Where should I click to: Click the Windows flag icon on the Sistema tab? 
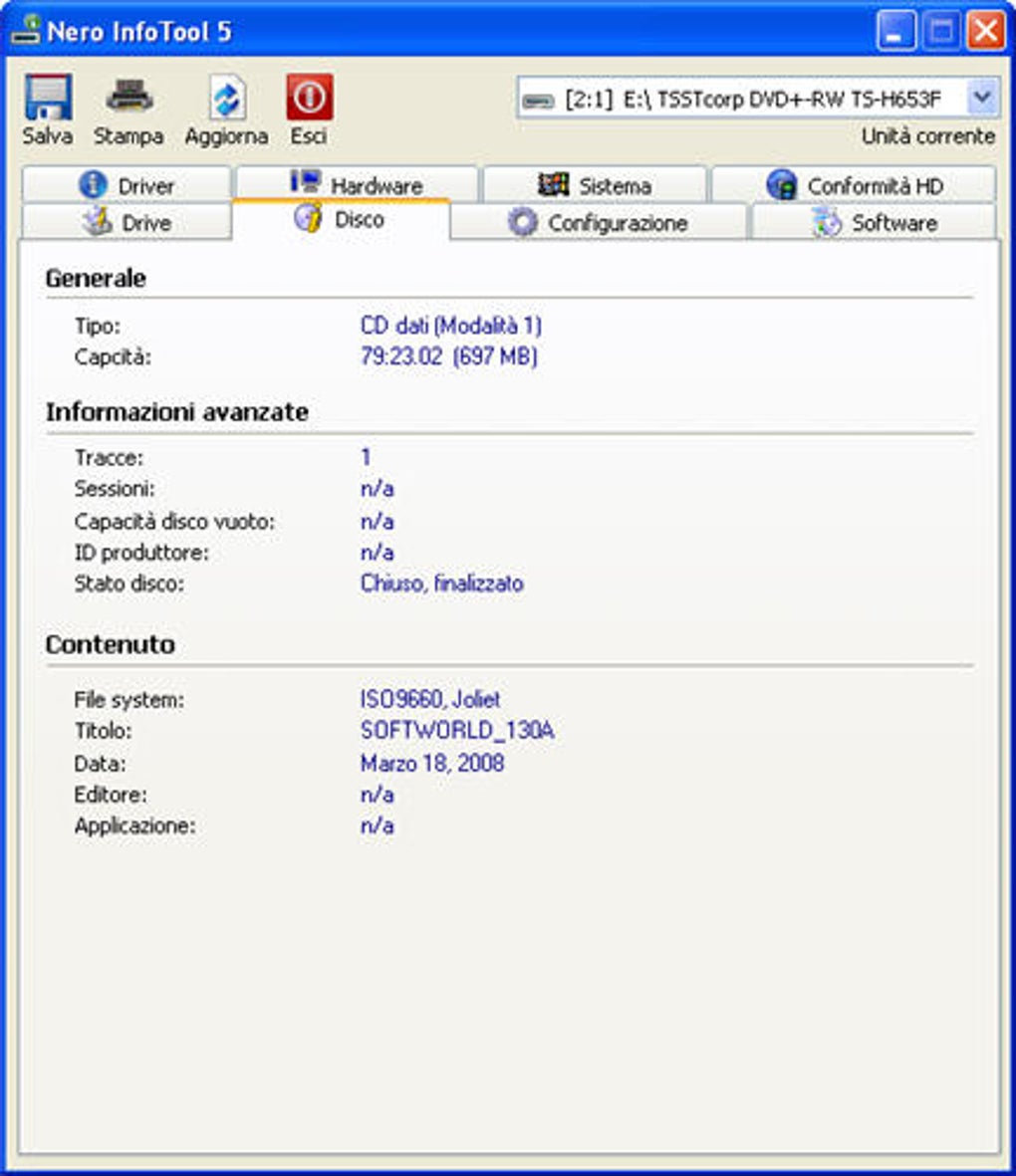553,184
